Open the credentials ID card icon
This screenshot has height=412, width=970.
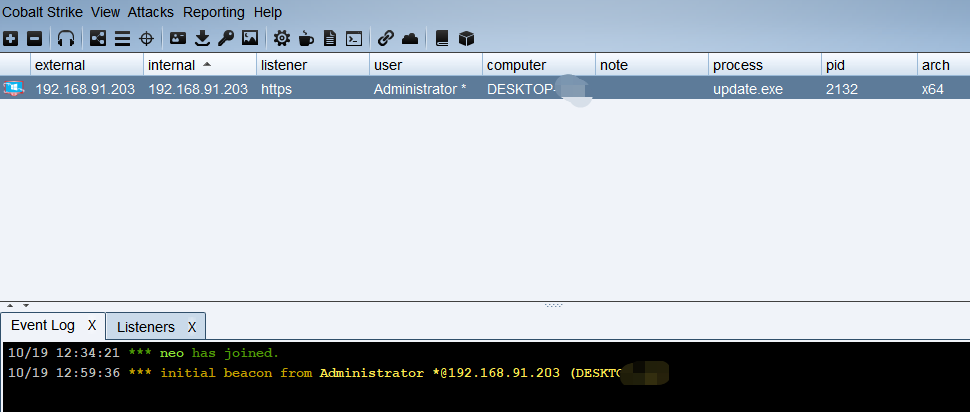point(178,38)
